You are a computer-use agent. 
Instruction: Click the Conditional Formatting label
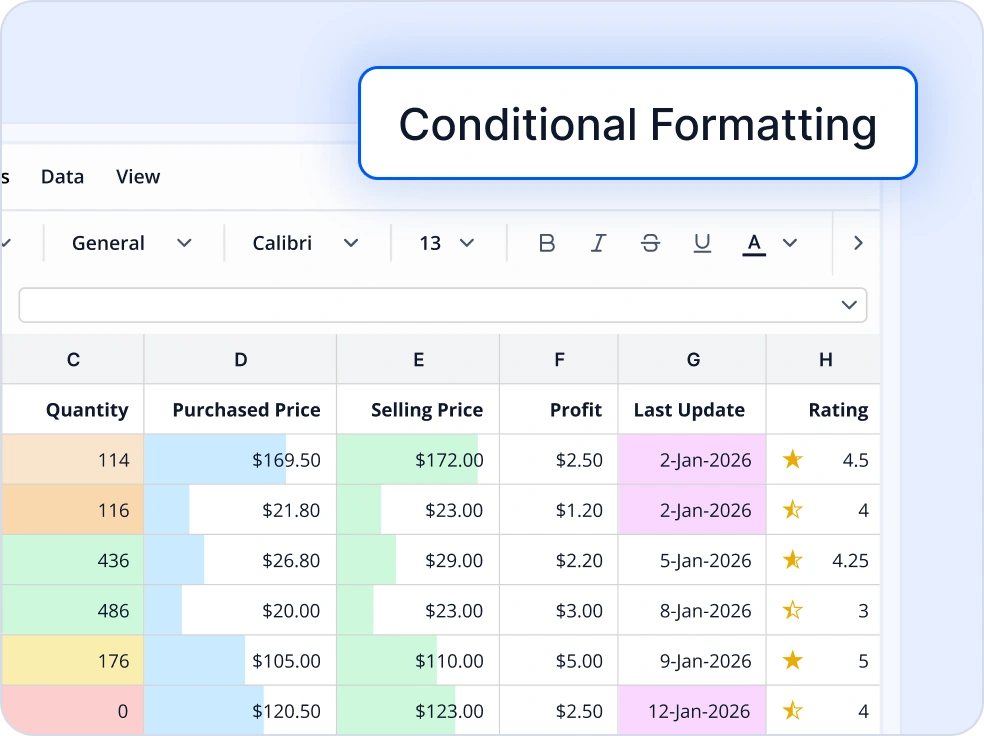point(637,124)
